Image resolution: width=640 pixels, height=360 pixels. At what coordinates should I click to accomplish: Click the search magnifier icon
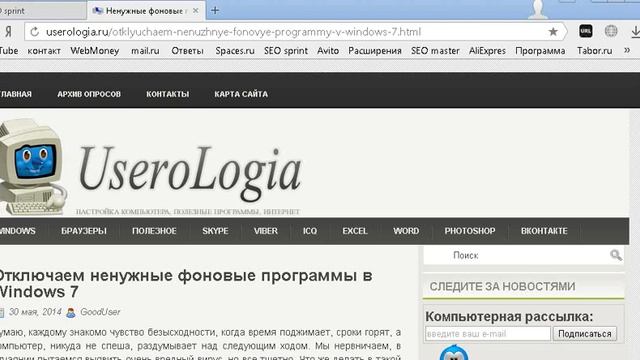(616, 255)
